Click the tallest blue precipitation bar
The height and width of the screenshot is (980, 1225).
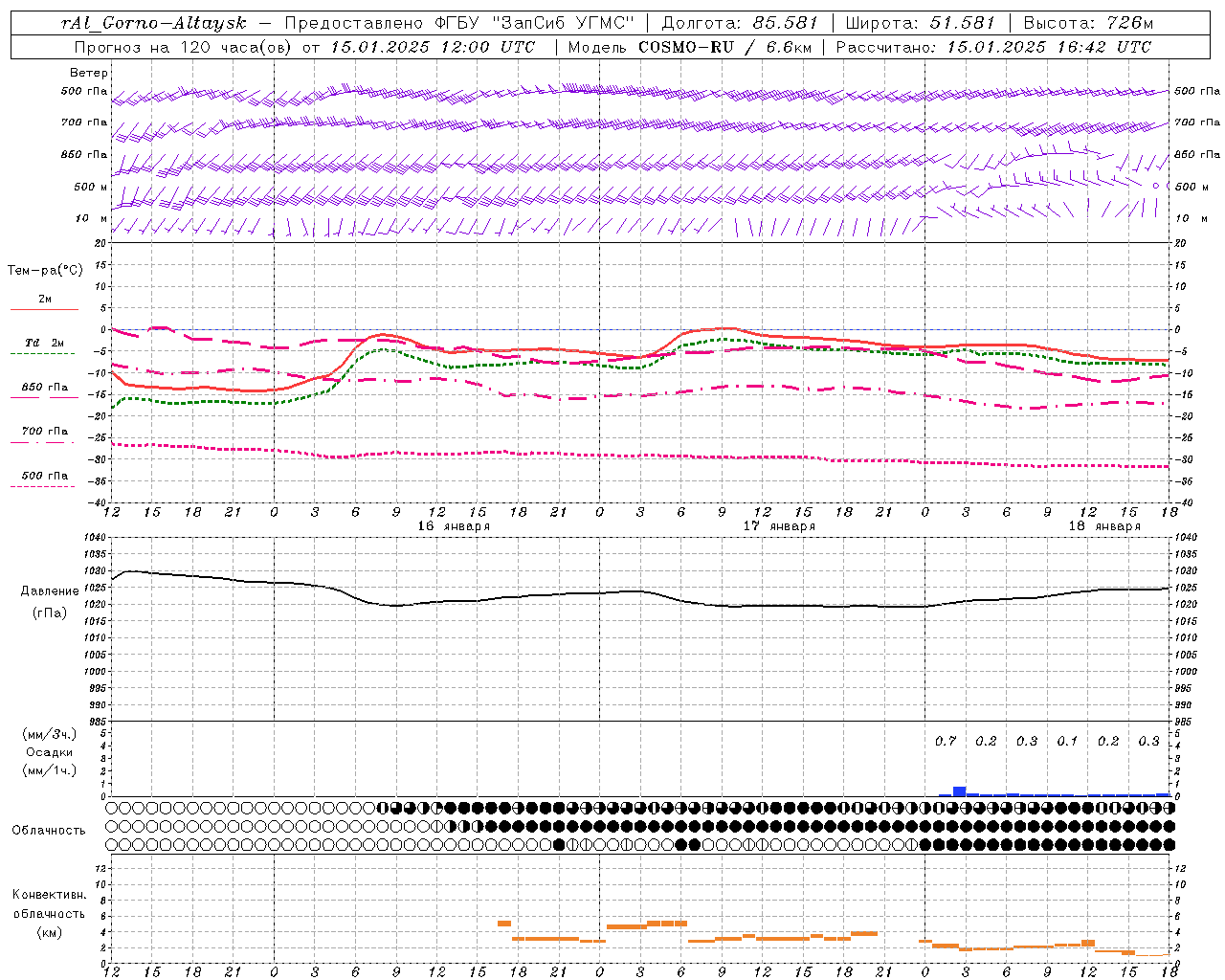pos(959,791)
